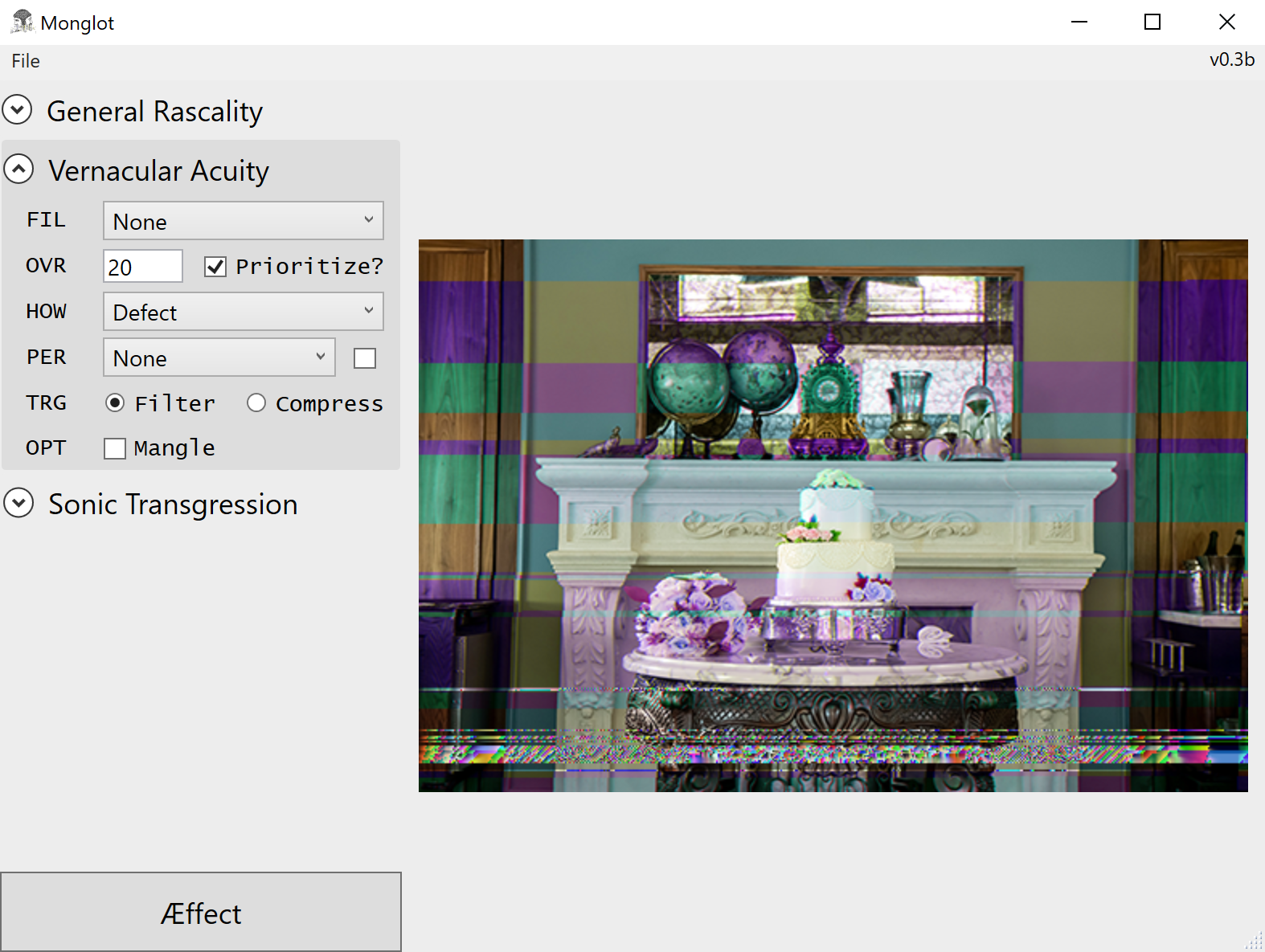Click the PER row label
1265x952 pixels.
(46, 358)
